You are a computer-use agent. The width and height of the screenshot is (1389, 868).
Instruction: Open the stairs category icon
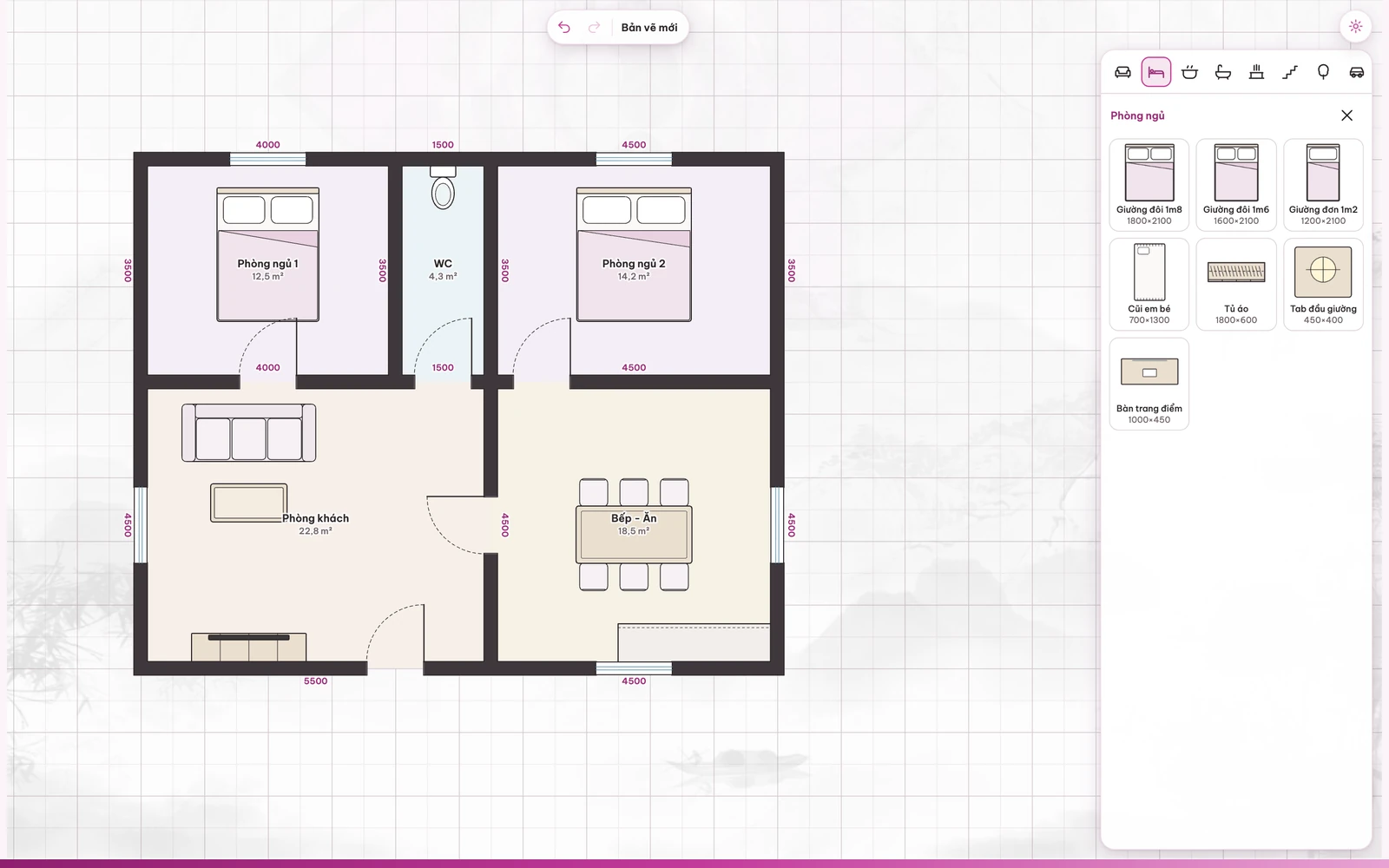1290,72
